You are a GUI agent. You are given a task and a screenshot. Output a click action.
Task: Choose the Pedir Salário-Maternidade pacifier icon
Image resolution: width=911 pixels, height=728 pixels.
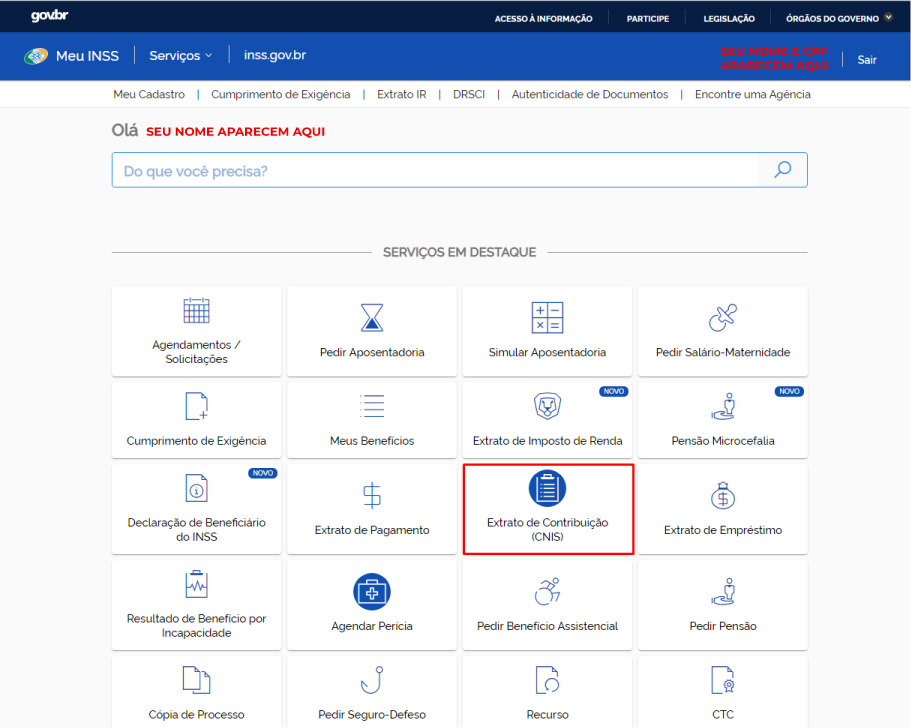click(x=723, y=317)
